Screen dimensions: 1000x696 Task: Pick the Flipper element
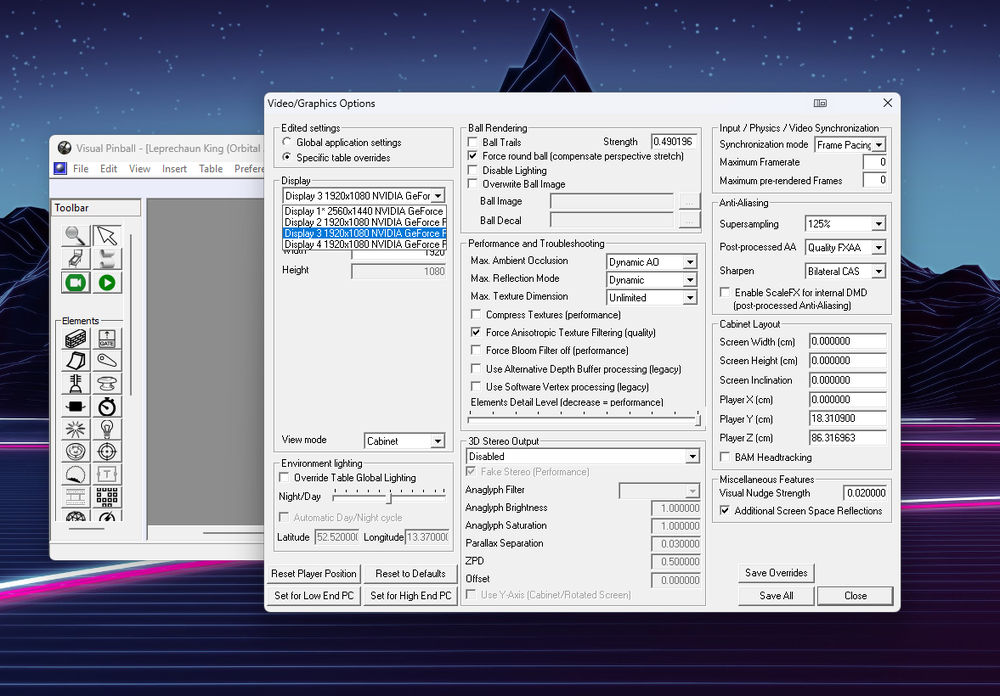coord(107,361)
